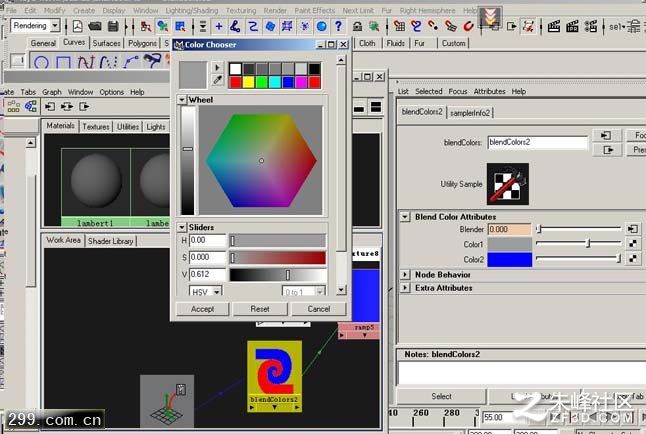646x434 pixels.
Task: Open the 0 to 1 range dropdown
Action: pyautogui.click(x=320, y=292)
